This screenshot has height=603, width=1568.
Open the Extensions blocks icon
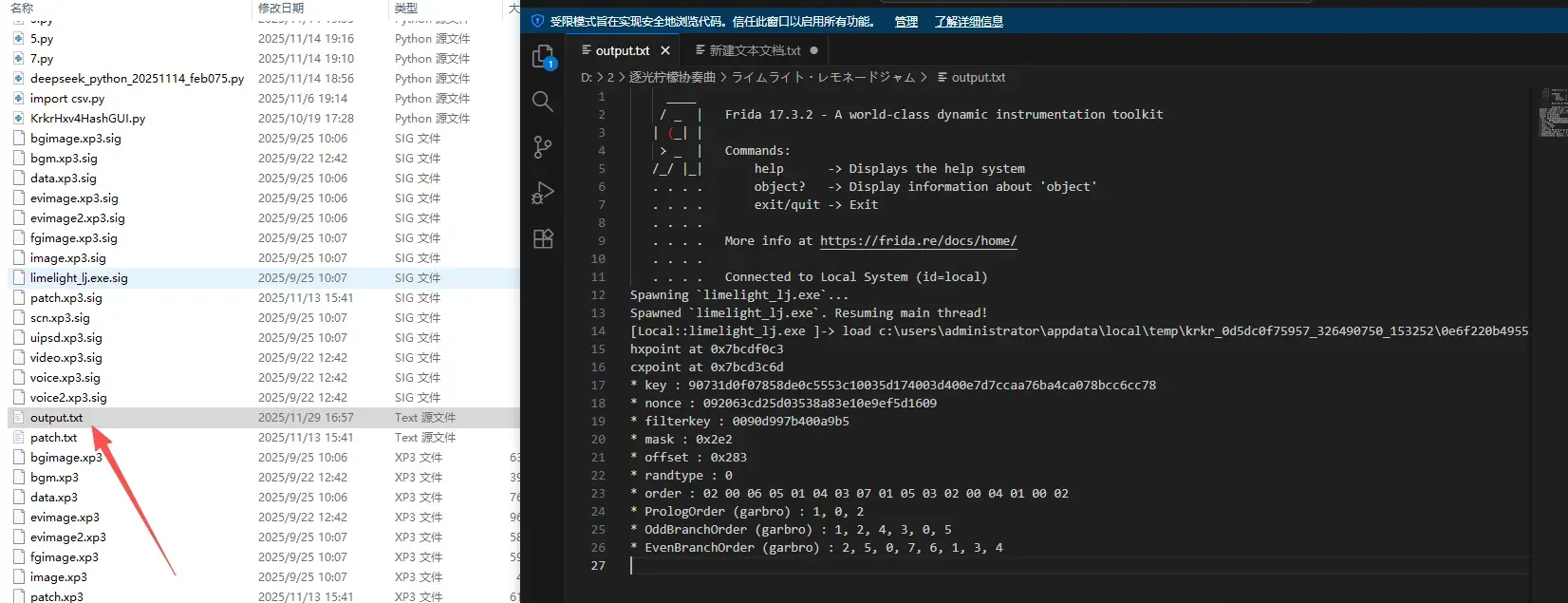(543, 238)
